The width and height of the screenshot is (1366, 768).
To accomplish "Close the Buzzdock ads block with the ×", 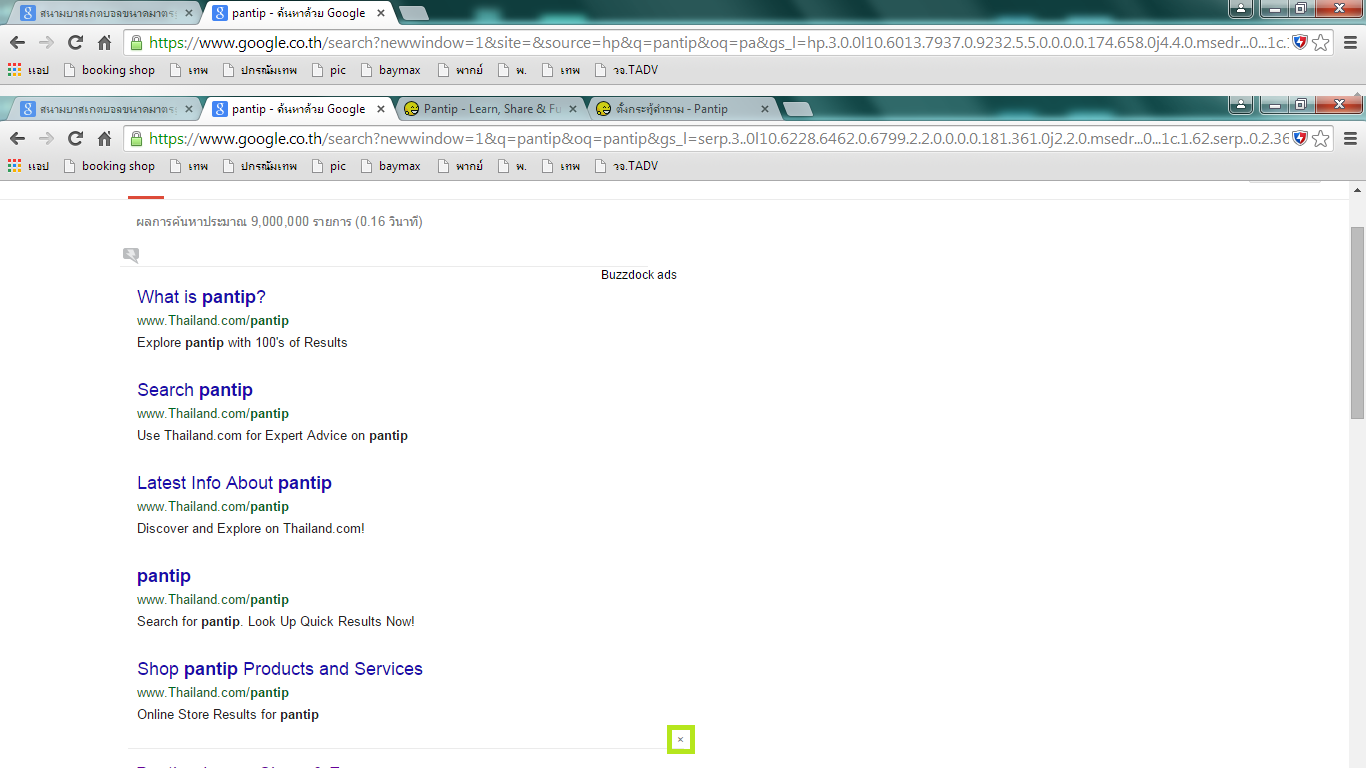I will pos(680,740).
